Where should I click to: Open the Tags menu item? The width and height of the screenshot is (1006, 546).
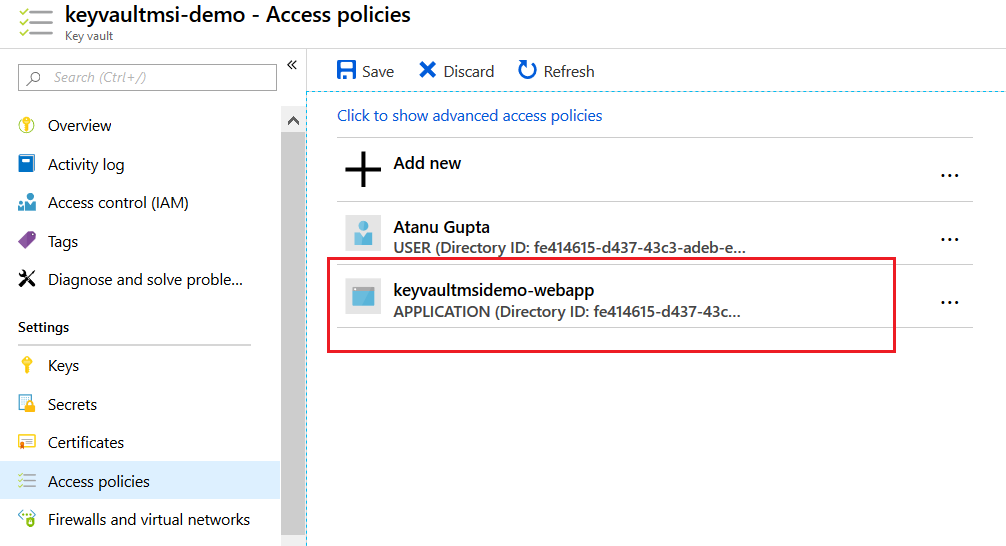pos(63,242)
